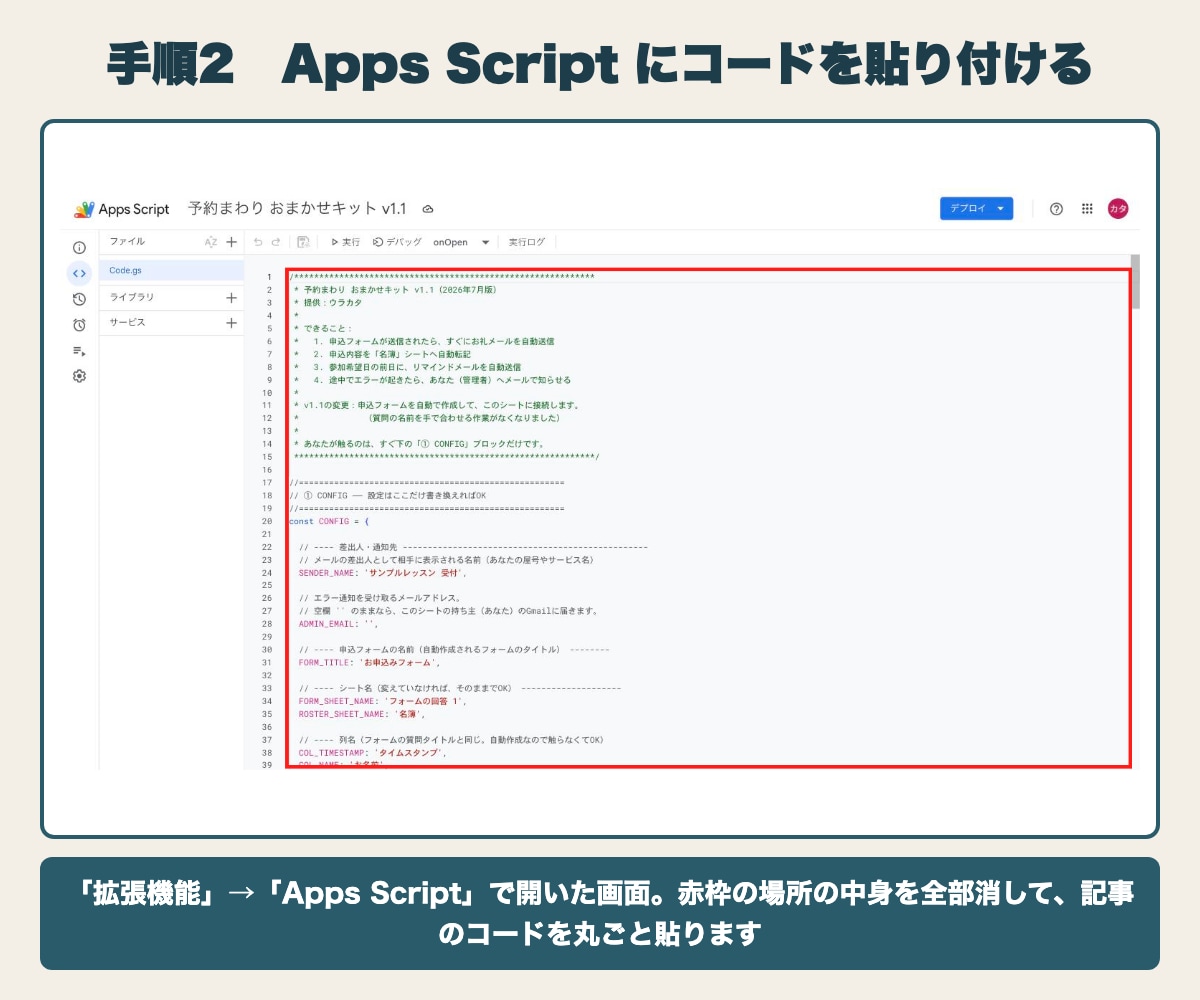1200x1000 pixels.
Task: Select the Editor code icon in sidebar
Action: pyautogui.click(x=79, y=273)
